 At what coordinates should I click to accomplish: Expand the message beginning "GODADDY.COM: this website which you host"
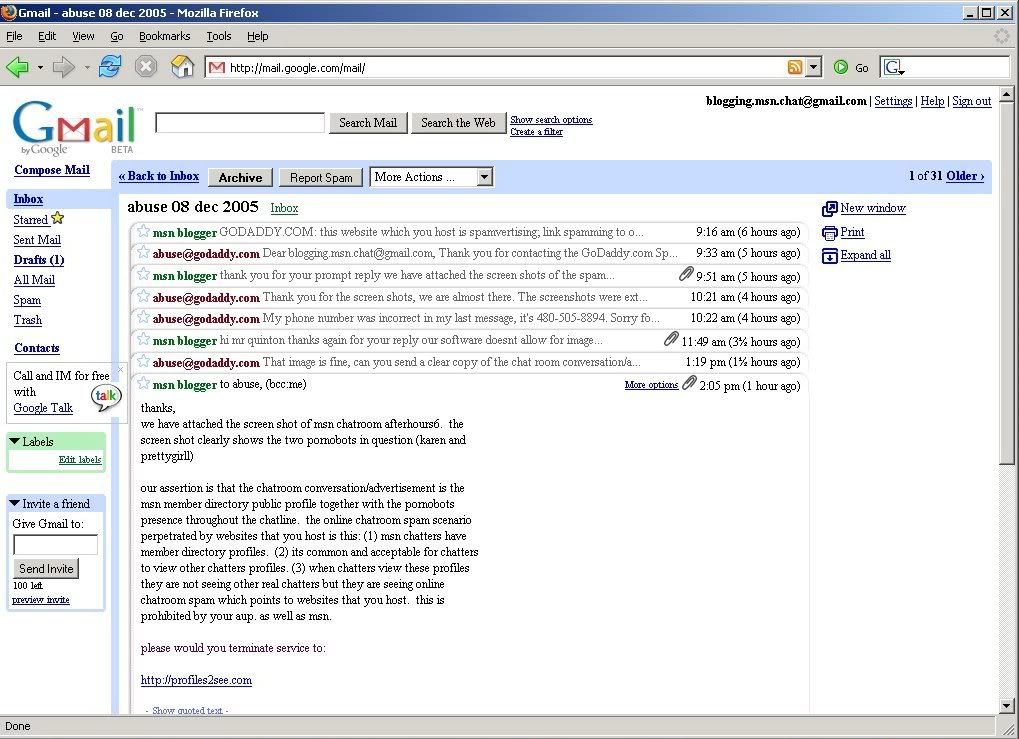(469, 232)
